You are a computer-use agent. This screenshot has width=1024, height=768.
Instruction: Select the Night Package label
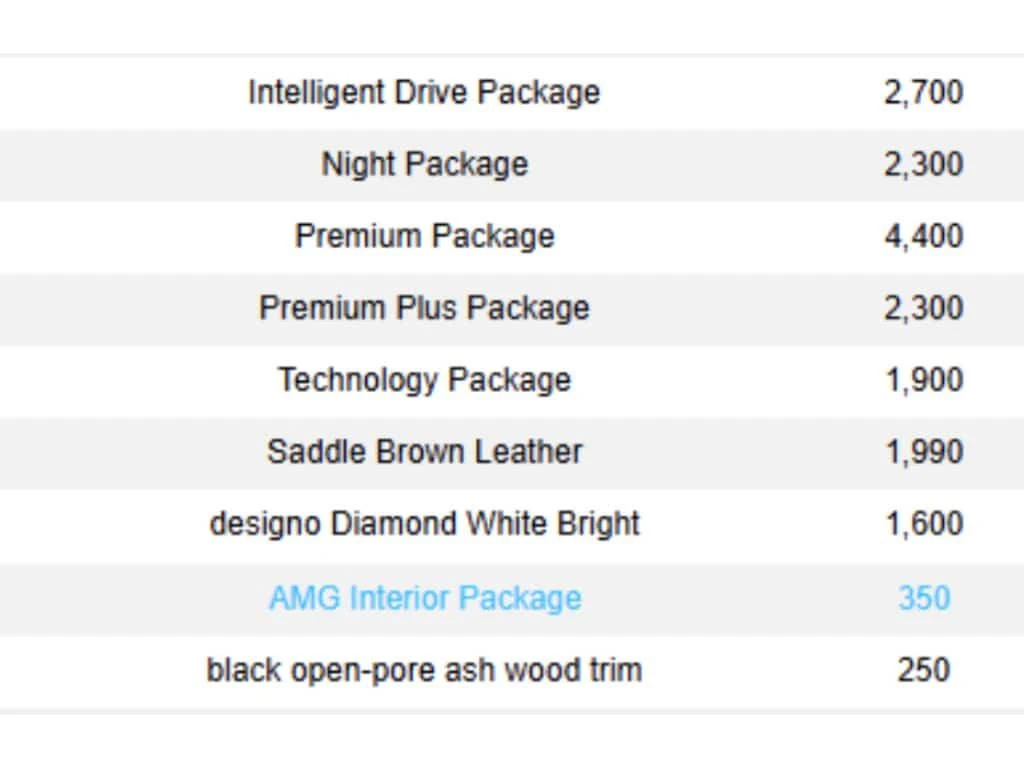click(x=424, y=164)
